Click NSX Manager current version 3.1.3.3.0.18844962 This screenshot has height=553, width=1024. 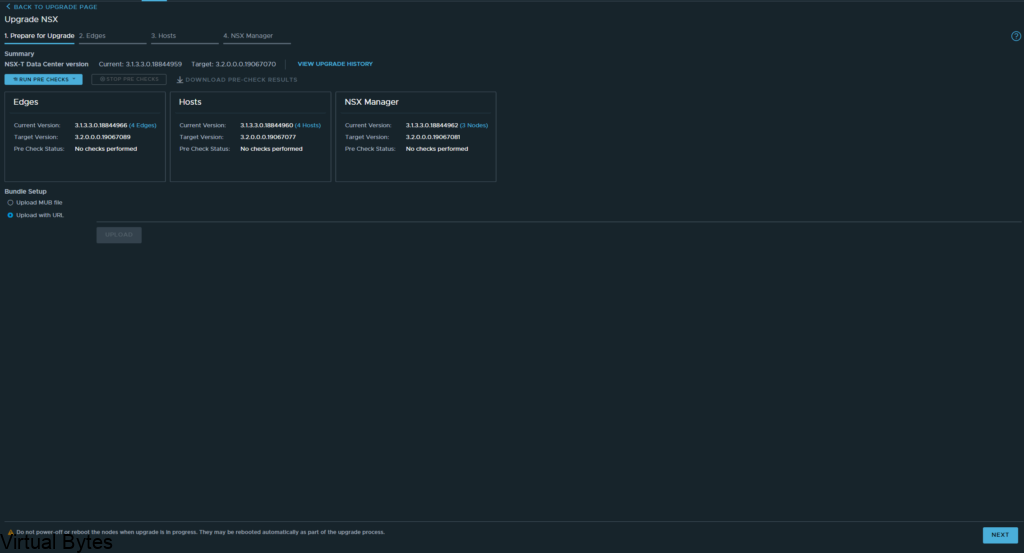[432, 125]
